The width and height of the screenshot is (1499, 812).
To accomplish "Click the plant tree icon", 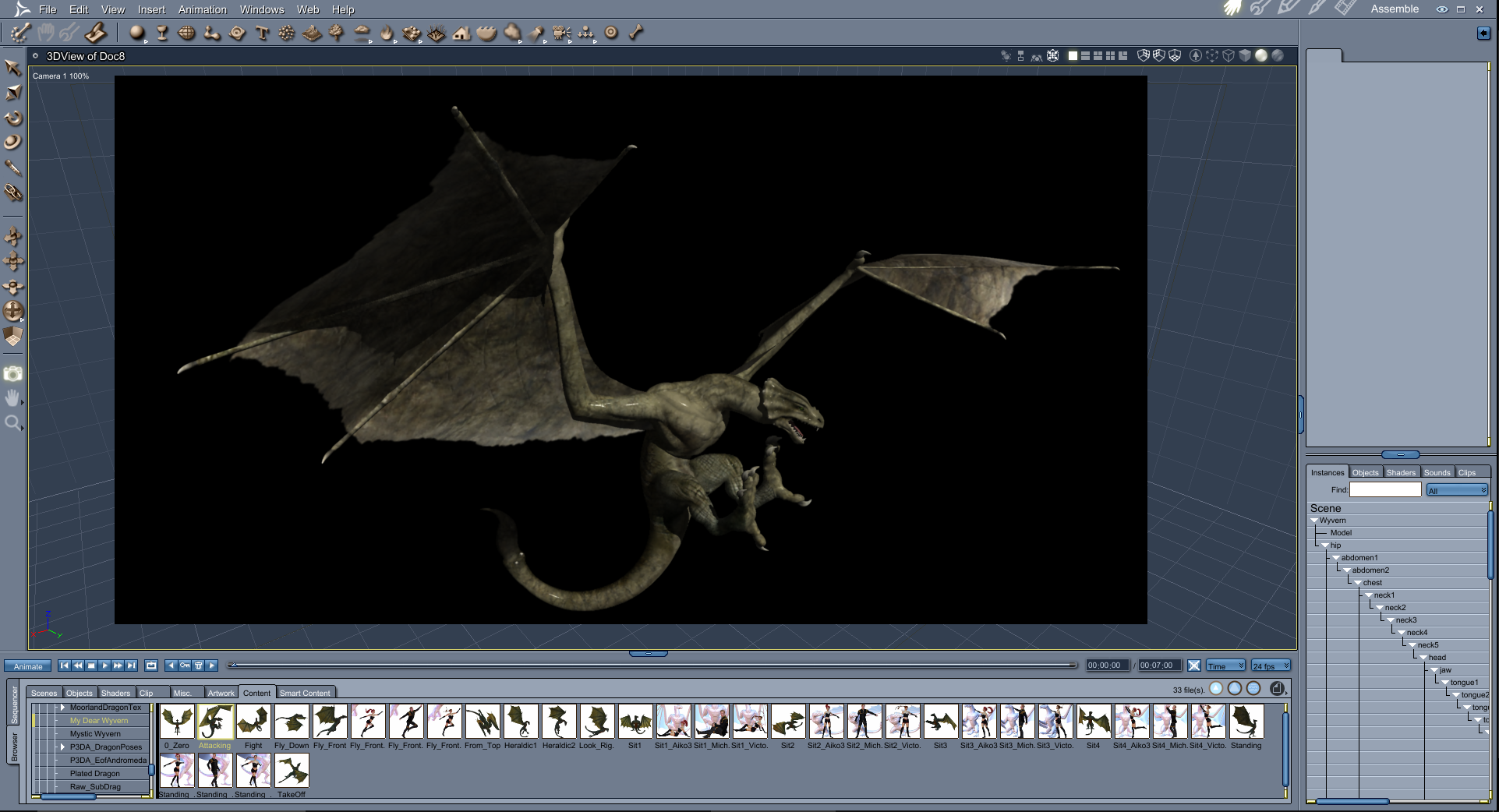I will click(x=336, y=33).
